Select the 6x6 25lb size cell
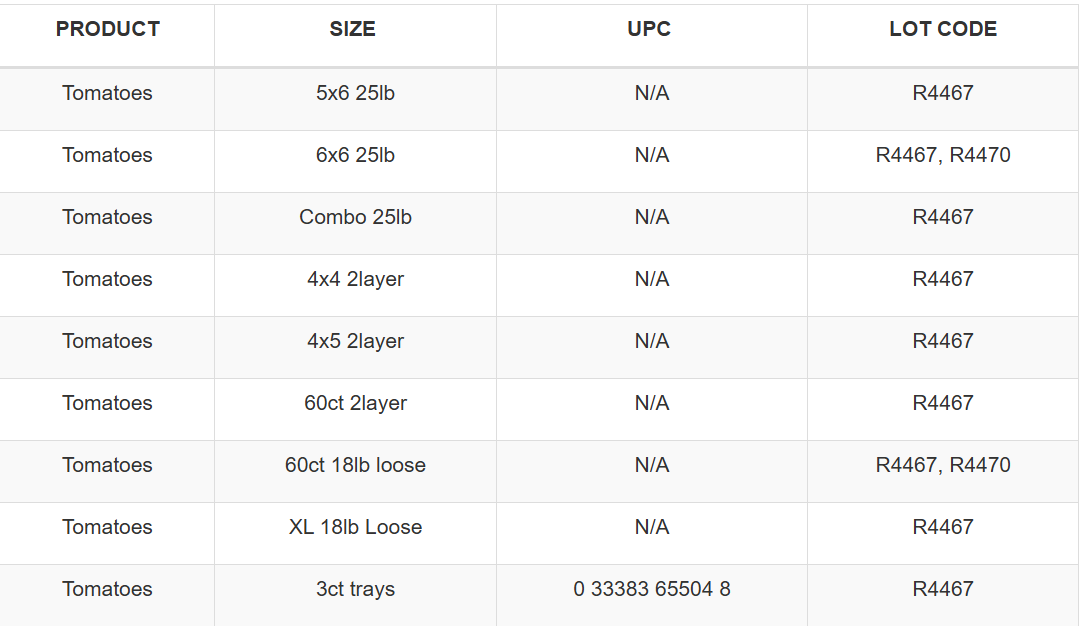 point(355,155)
